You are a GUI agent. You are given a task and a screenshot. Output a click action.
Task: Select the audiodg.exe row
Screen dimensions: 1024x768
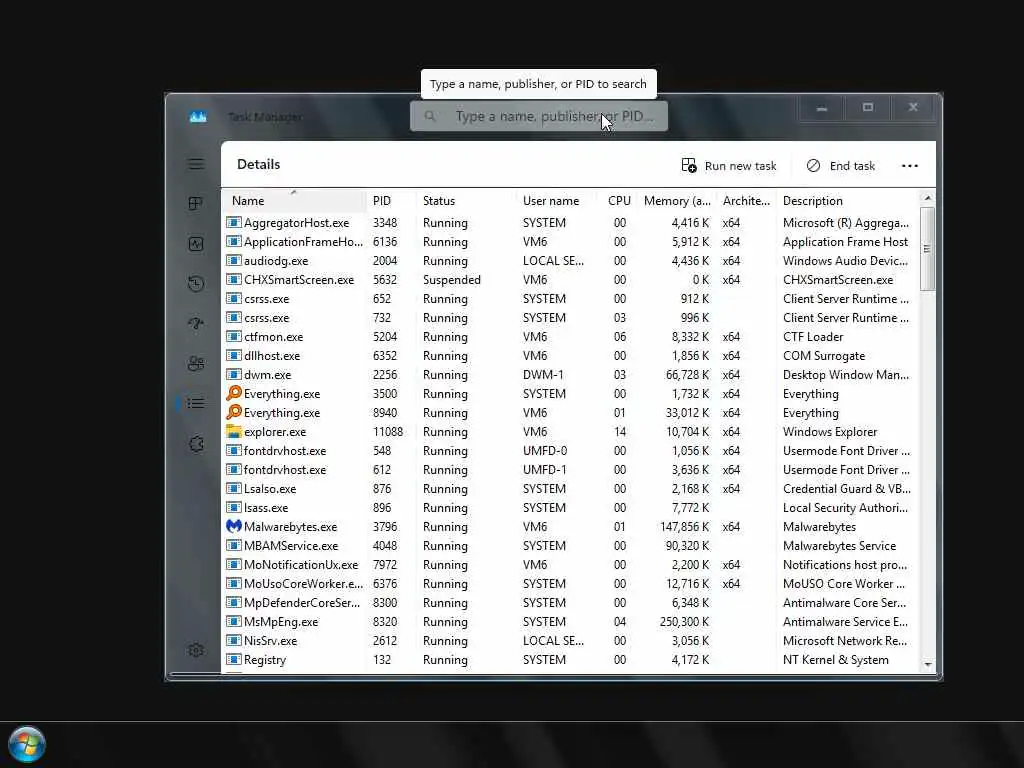[x=569, y=261]
